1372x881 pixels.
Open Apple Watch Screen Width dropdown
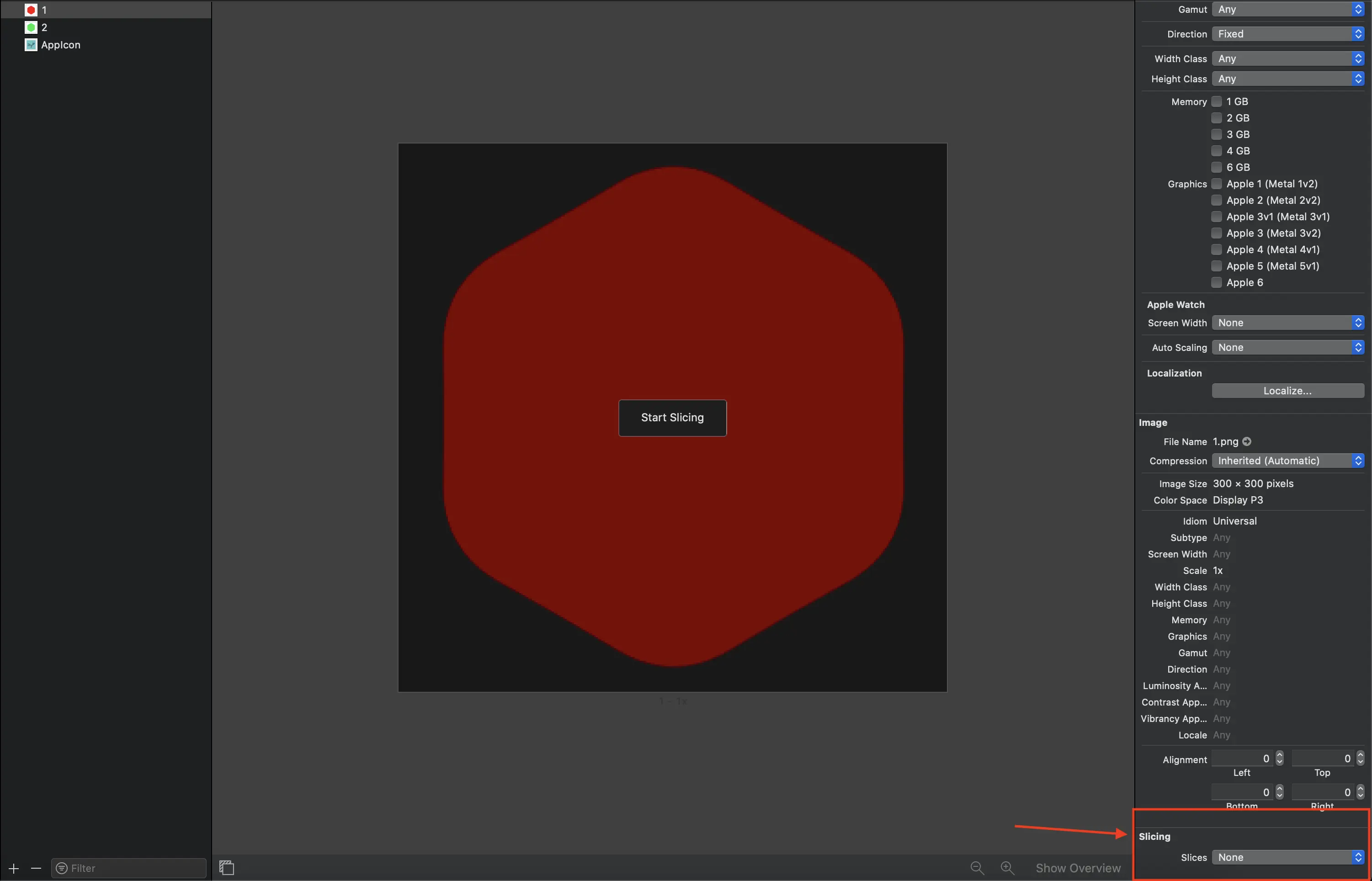[x=1287, y=323]
